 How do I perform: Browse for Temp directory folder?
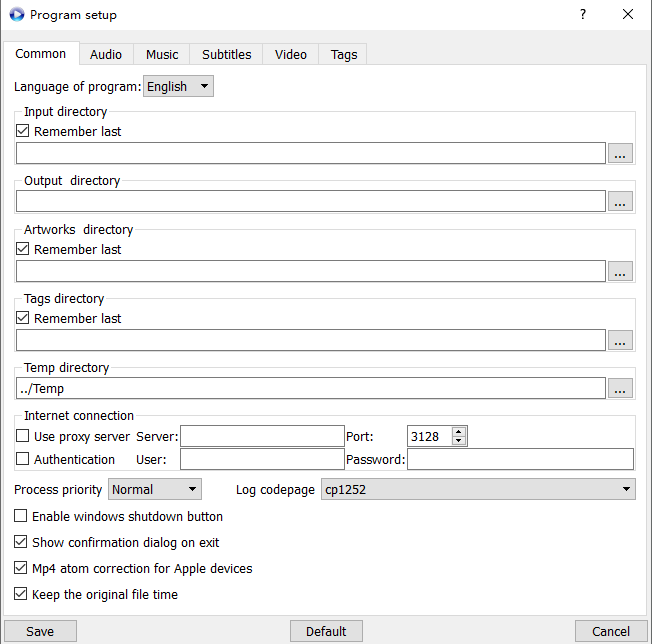click(x=620, y=388)
